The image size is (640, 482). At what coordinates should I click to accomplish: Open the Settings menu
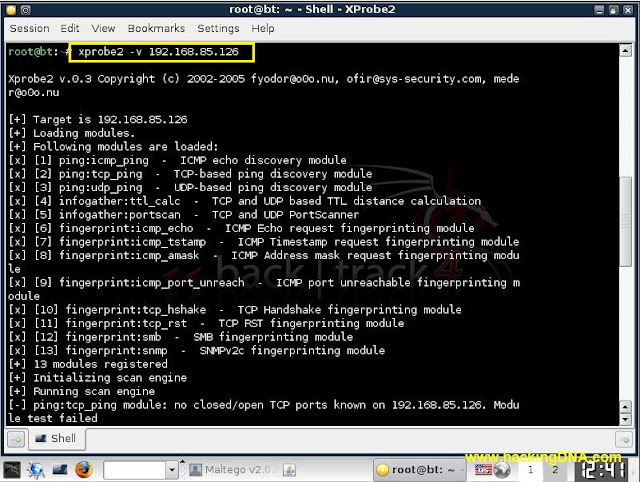click(218, 28)
